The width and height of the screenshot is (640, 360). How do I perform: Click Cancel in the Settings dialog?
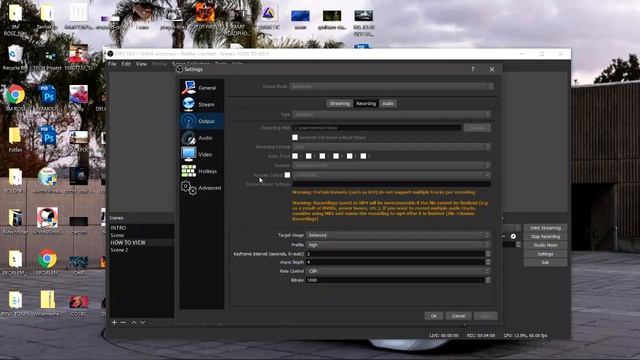point(458,316)
